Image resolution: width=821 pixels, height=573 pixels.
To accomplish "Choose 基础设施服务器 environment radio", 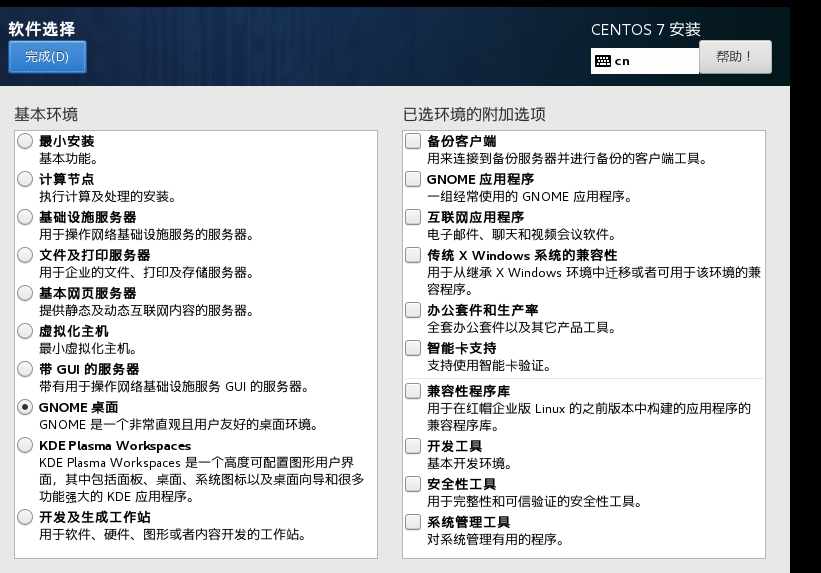I will (x=25, y=217).
